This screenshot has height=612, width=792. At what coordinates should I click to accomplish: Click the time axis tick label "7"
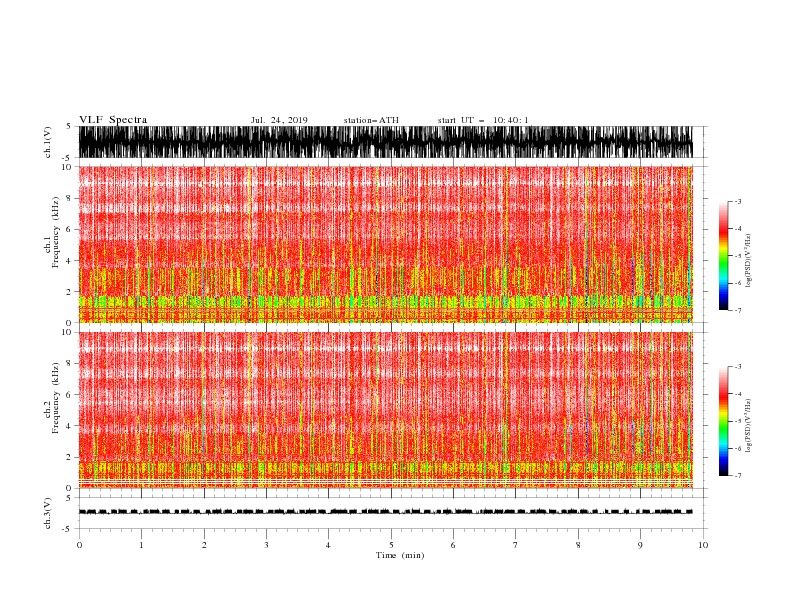[516, 545]
